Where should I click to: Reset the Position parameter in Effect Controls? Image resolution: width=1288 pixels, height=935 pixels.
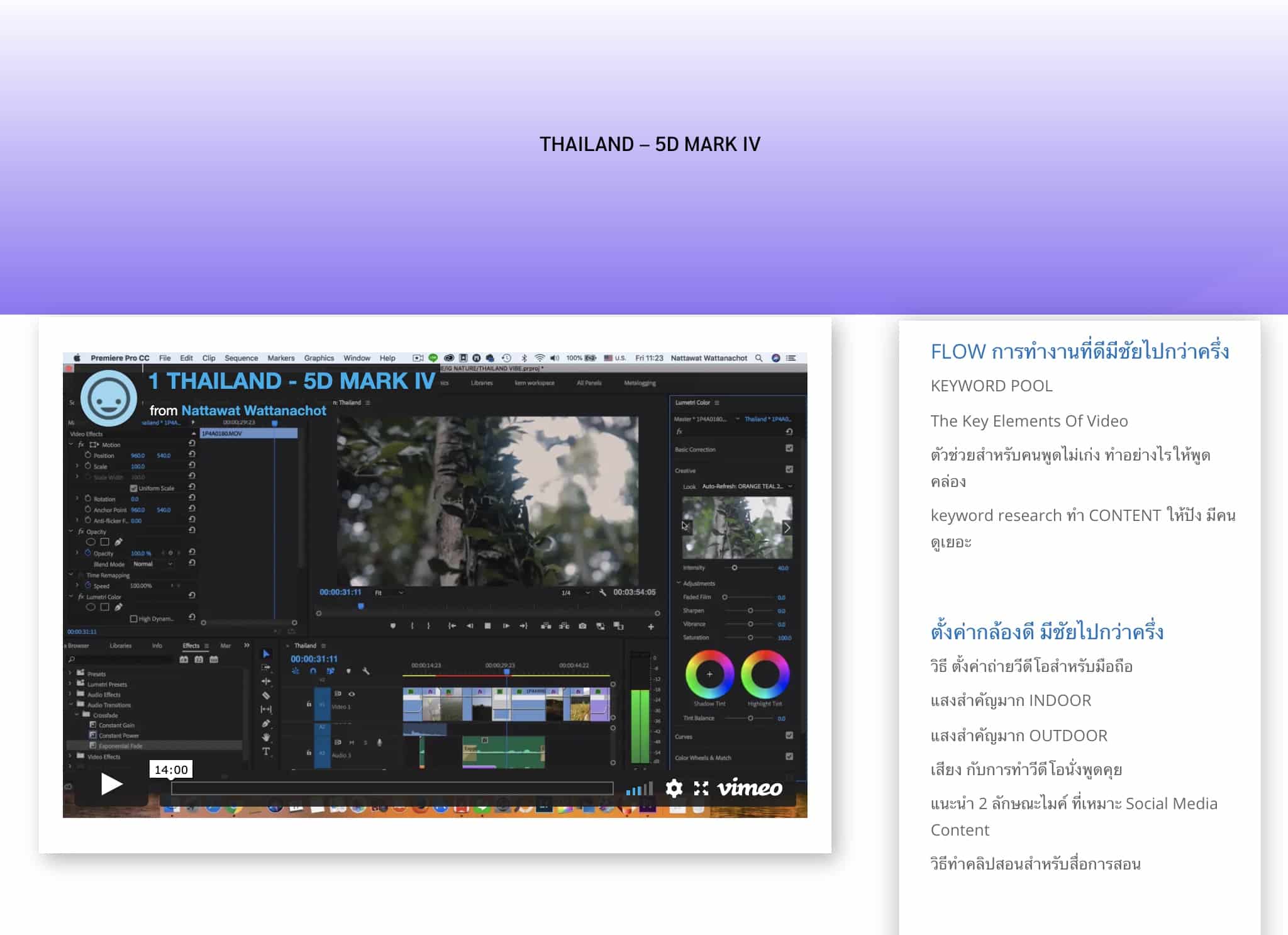(x=192, y=454)
